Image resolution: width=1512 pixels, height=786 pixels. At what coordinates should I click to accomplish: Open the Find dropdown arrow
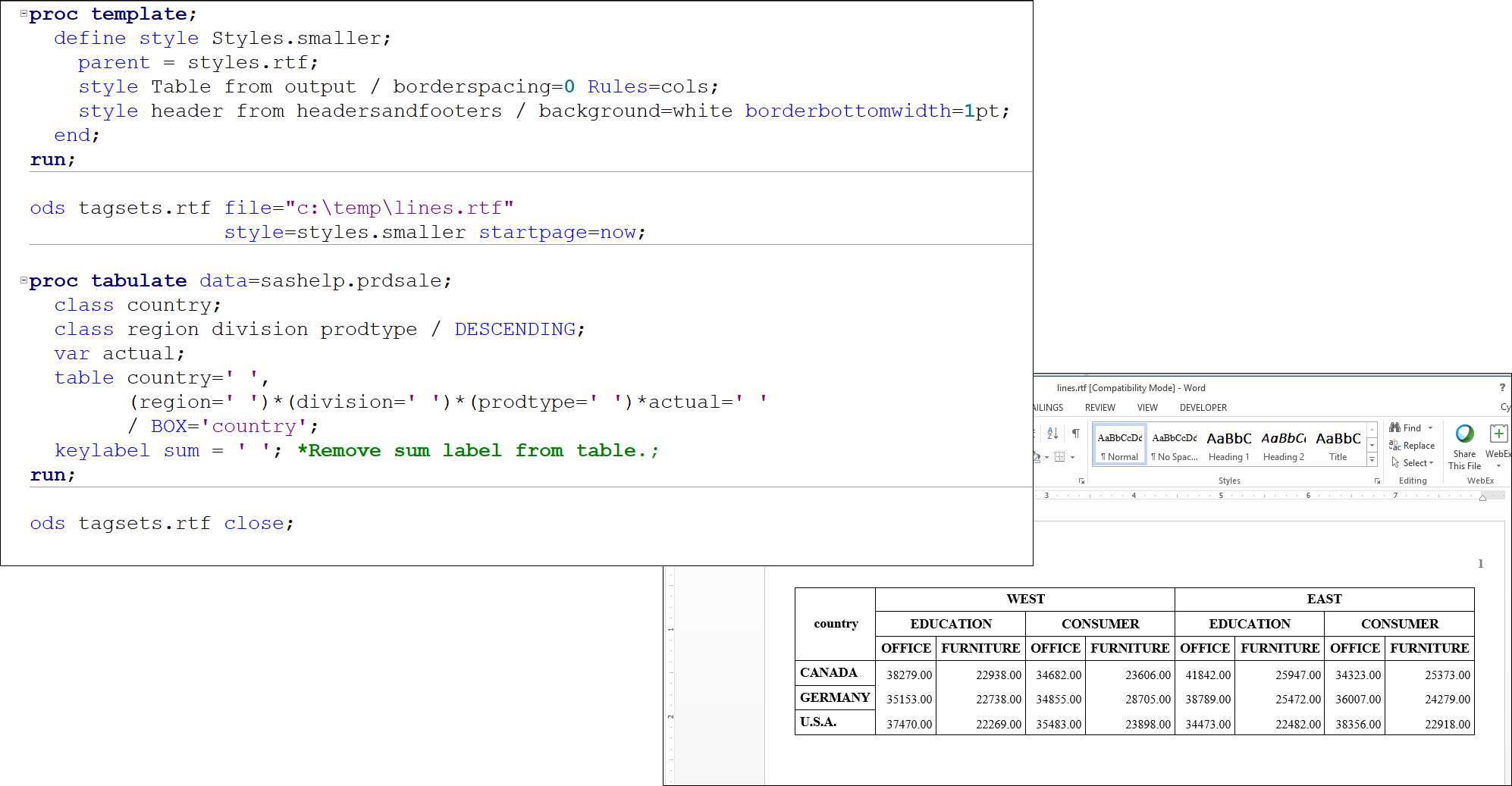click(x=1430, y=427)
